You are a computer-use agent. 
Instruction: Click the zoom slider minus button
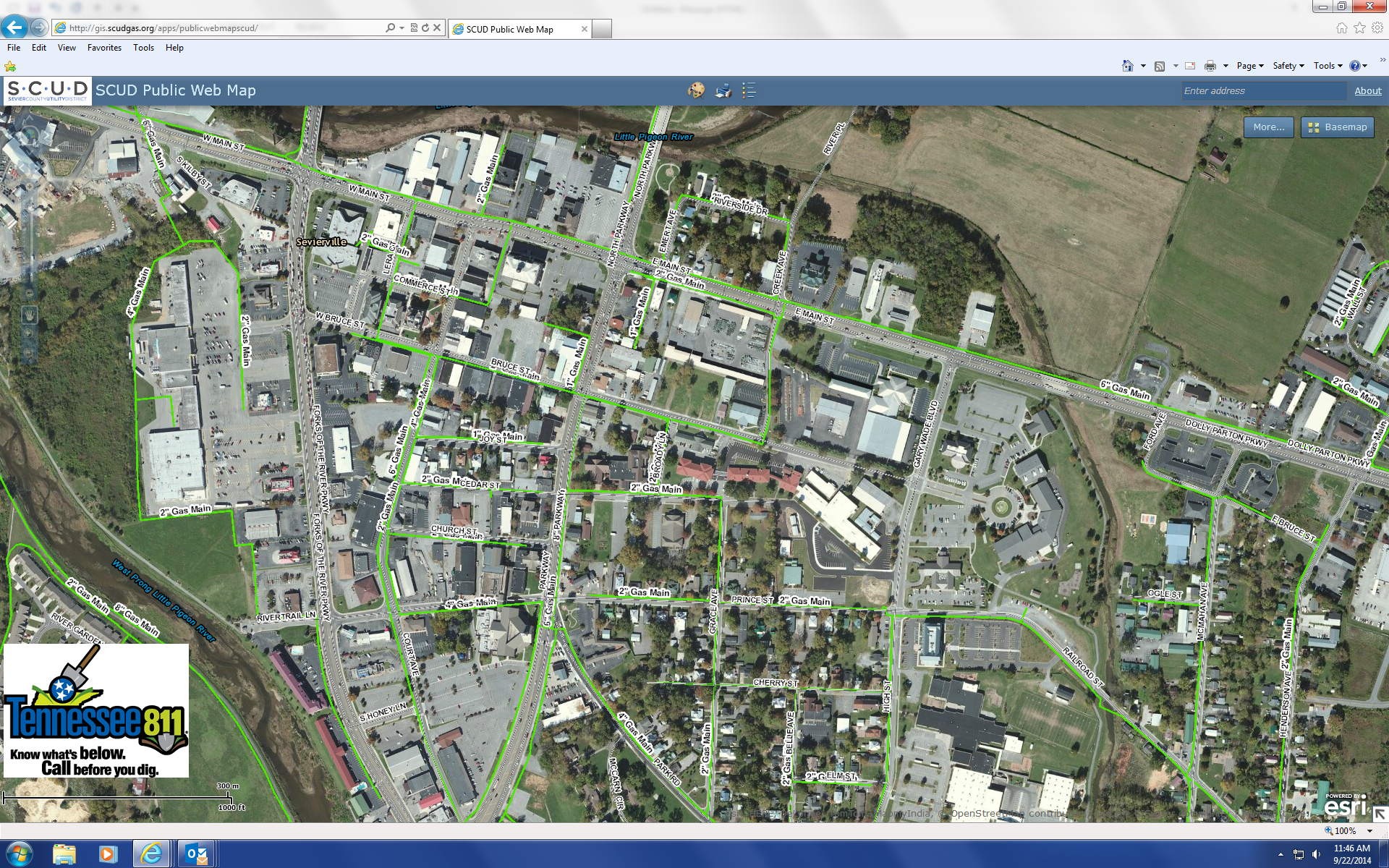pos(29,293)
